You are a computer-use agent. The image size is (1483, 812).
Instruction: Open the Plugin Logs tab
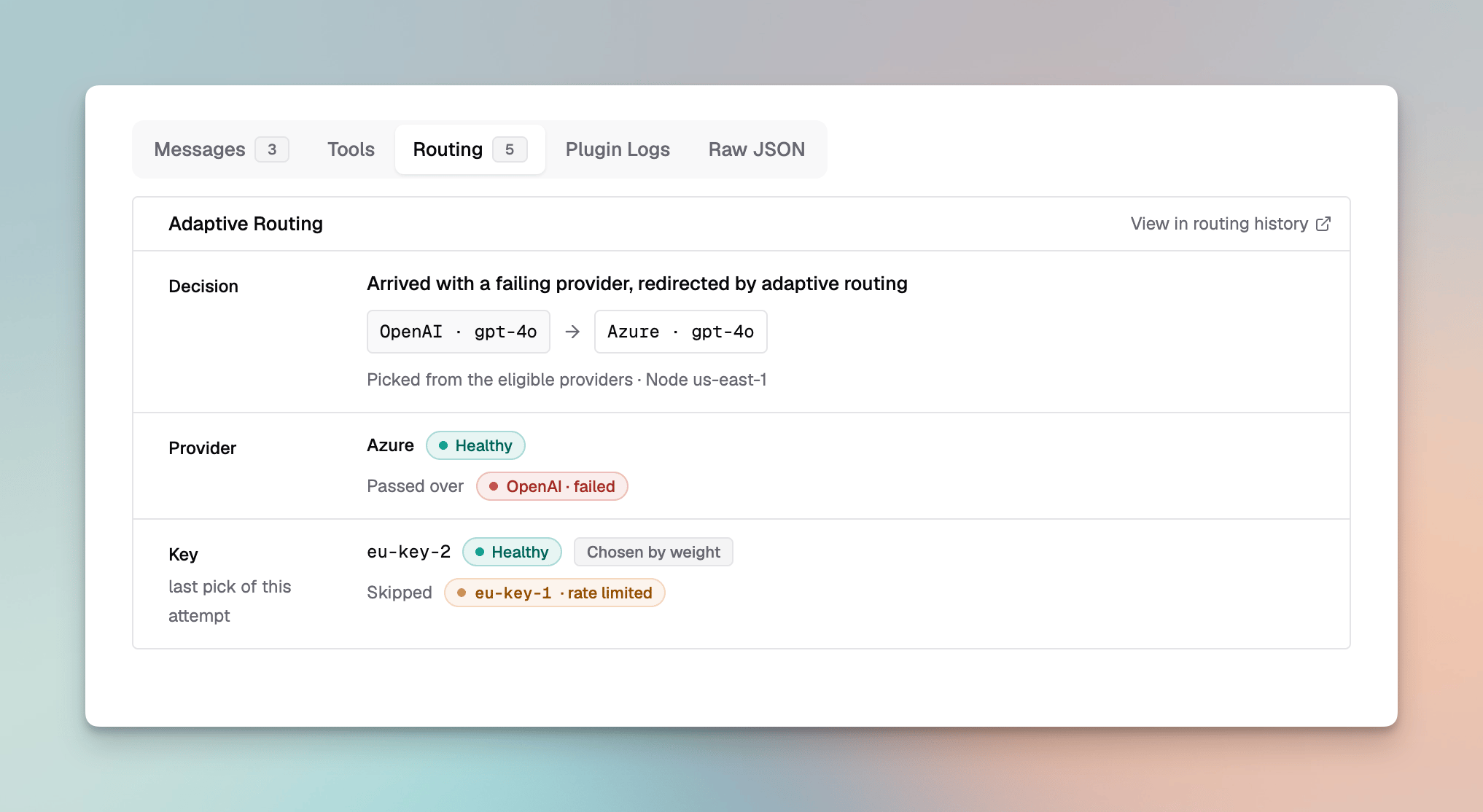click(618, 149)
